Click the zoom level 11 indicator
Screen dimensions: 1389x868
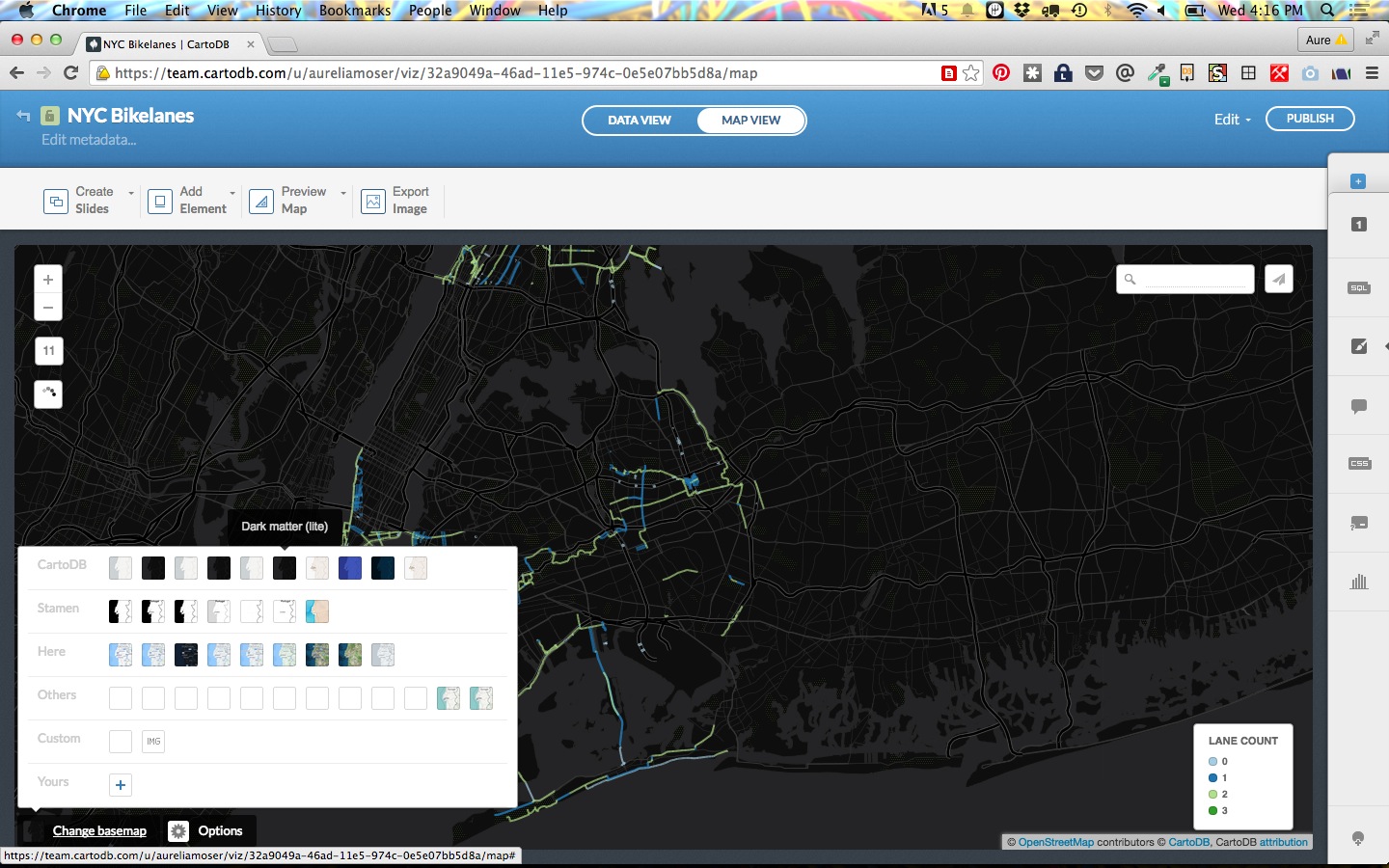tap(48, 351)
